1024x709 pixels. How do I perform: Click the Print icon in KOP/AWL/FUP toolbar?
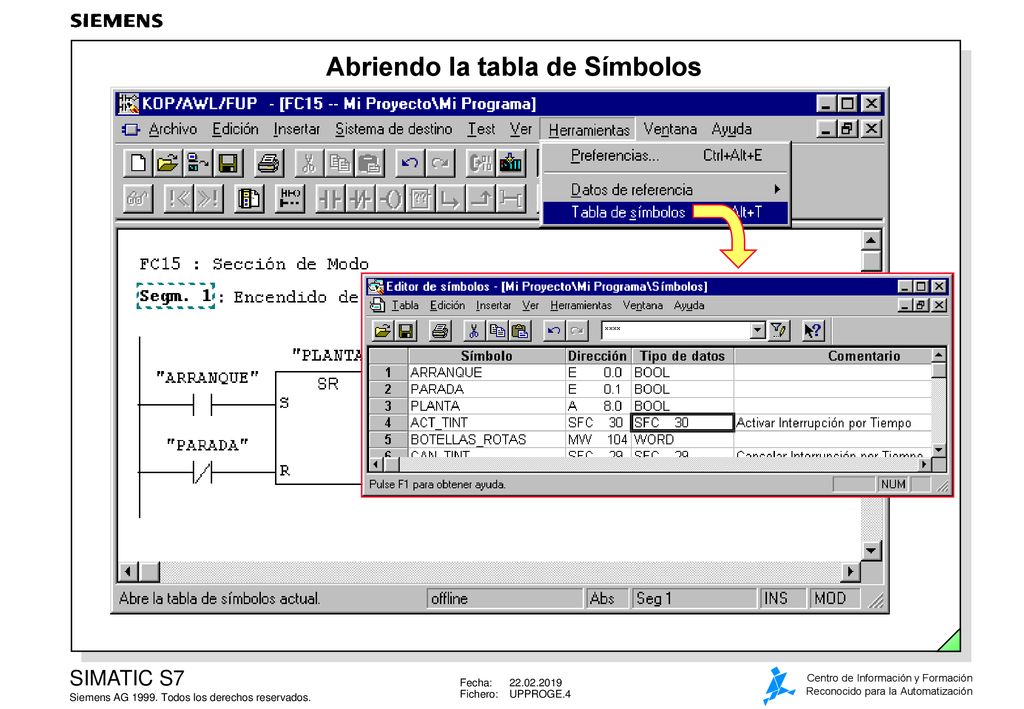point(268,163)
